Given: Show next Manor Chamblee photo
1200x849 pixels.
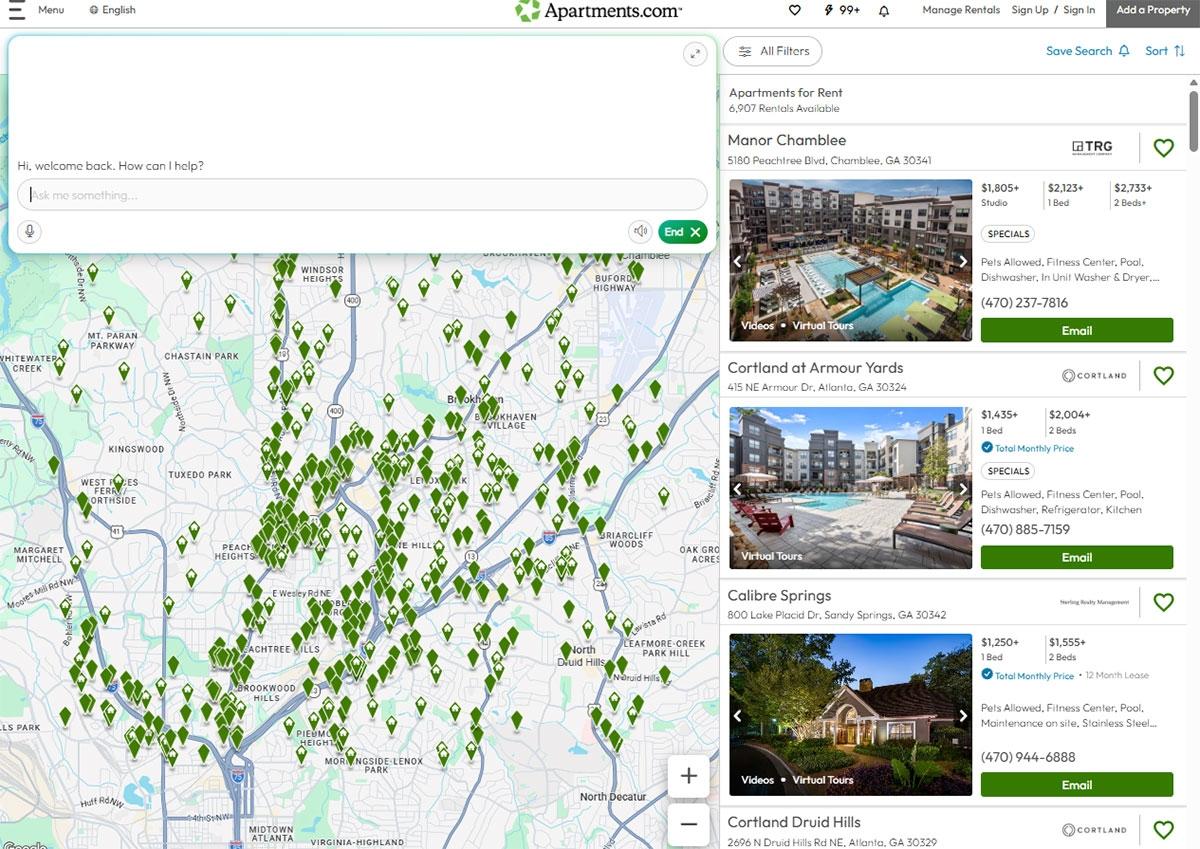Looking at the screenshot, I should 963,262.
